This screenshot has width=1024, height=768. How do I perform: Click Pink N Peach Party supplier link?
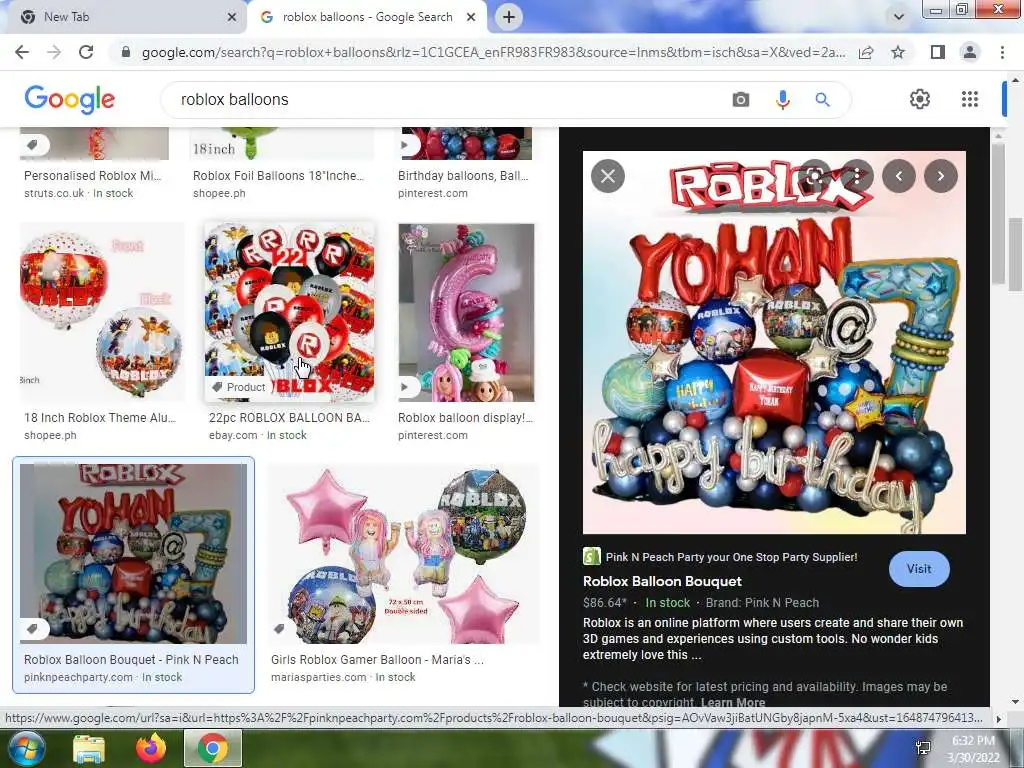731,557
